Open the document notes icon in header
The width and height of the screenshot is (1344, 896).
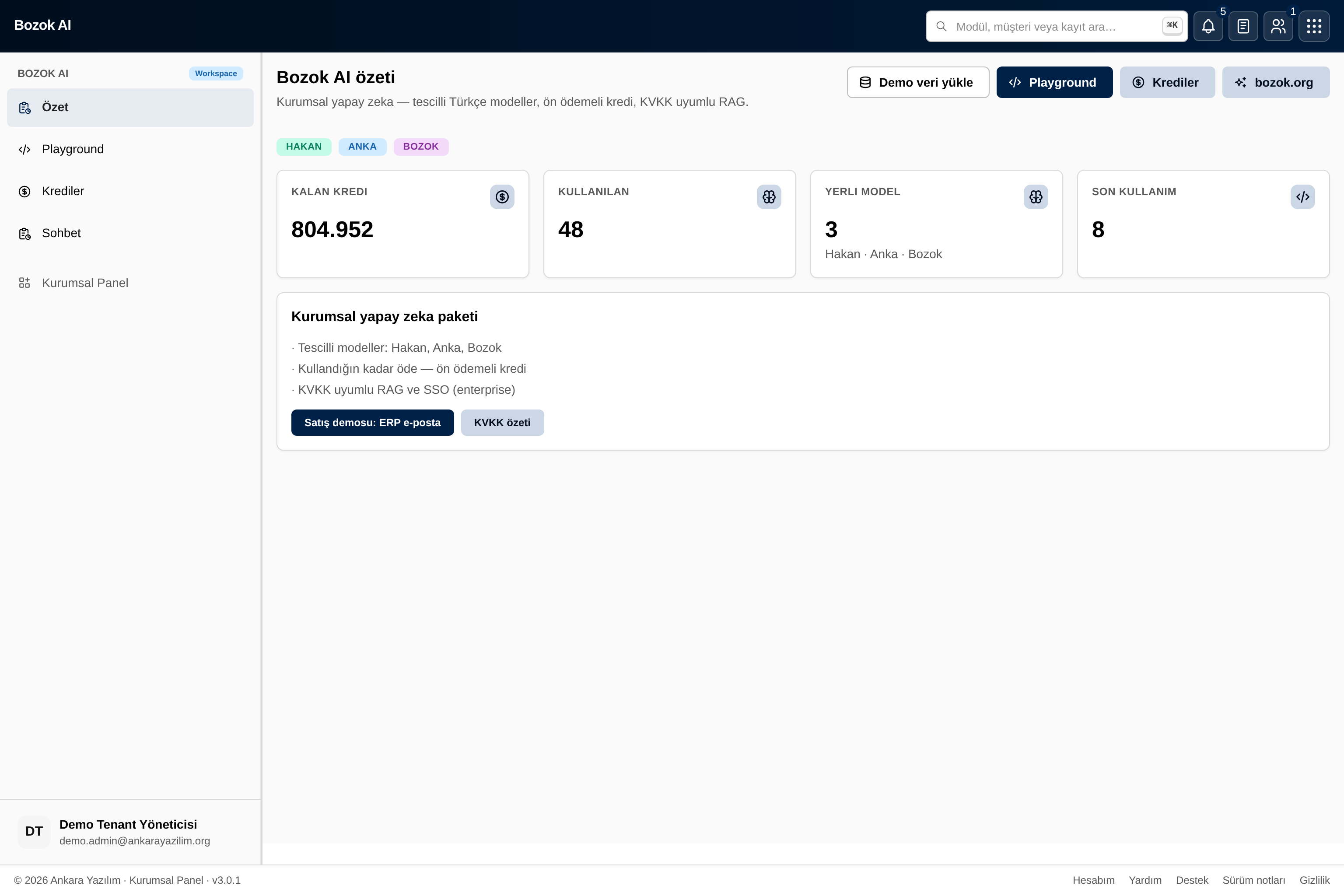(1243, 26)
